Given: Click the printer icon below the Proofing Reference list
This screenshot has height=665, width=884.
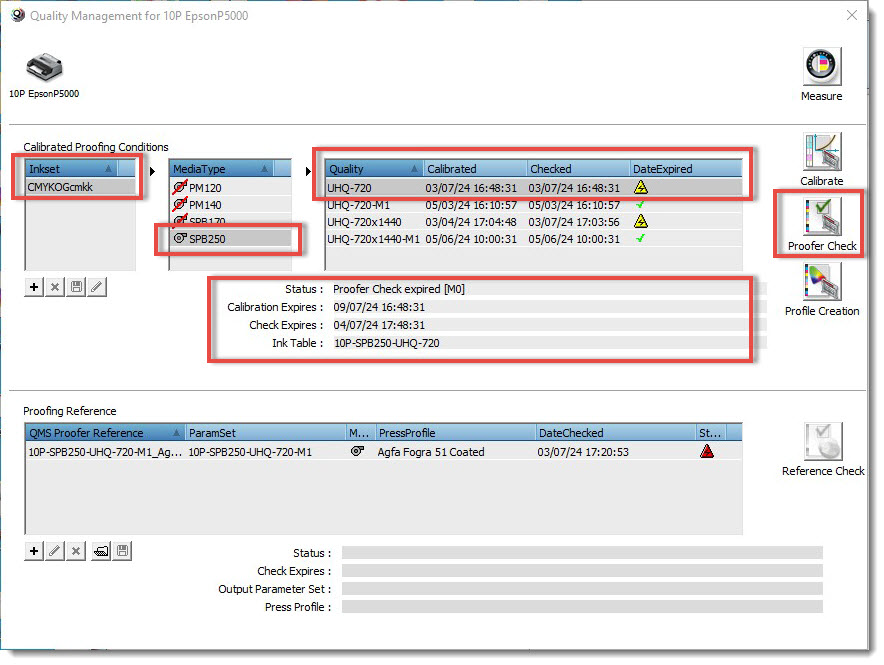Looking at the screenshot, I should pyautogui.click(x=100, y=551).
